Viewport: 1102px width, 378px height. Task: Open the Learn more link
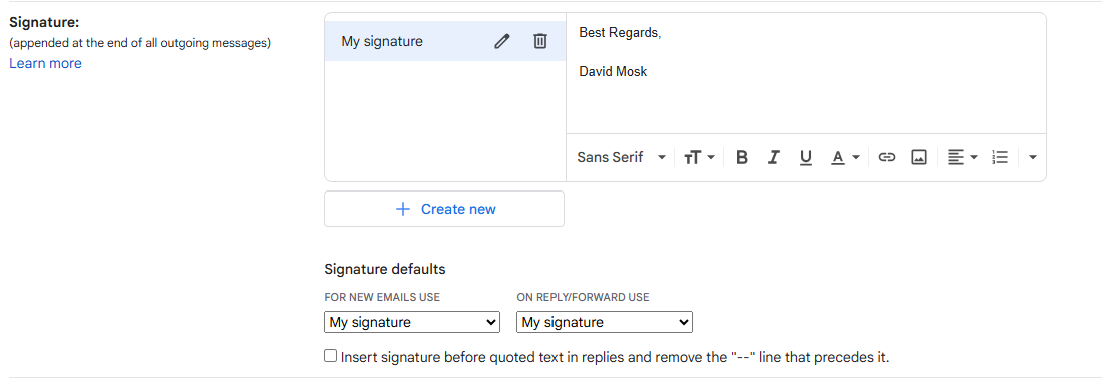coord(46,63)
